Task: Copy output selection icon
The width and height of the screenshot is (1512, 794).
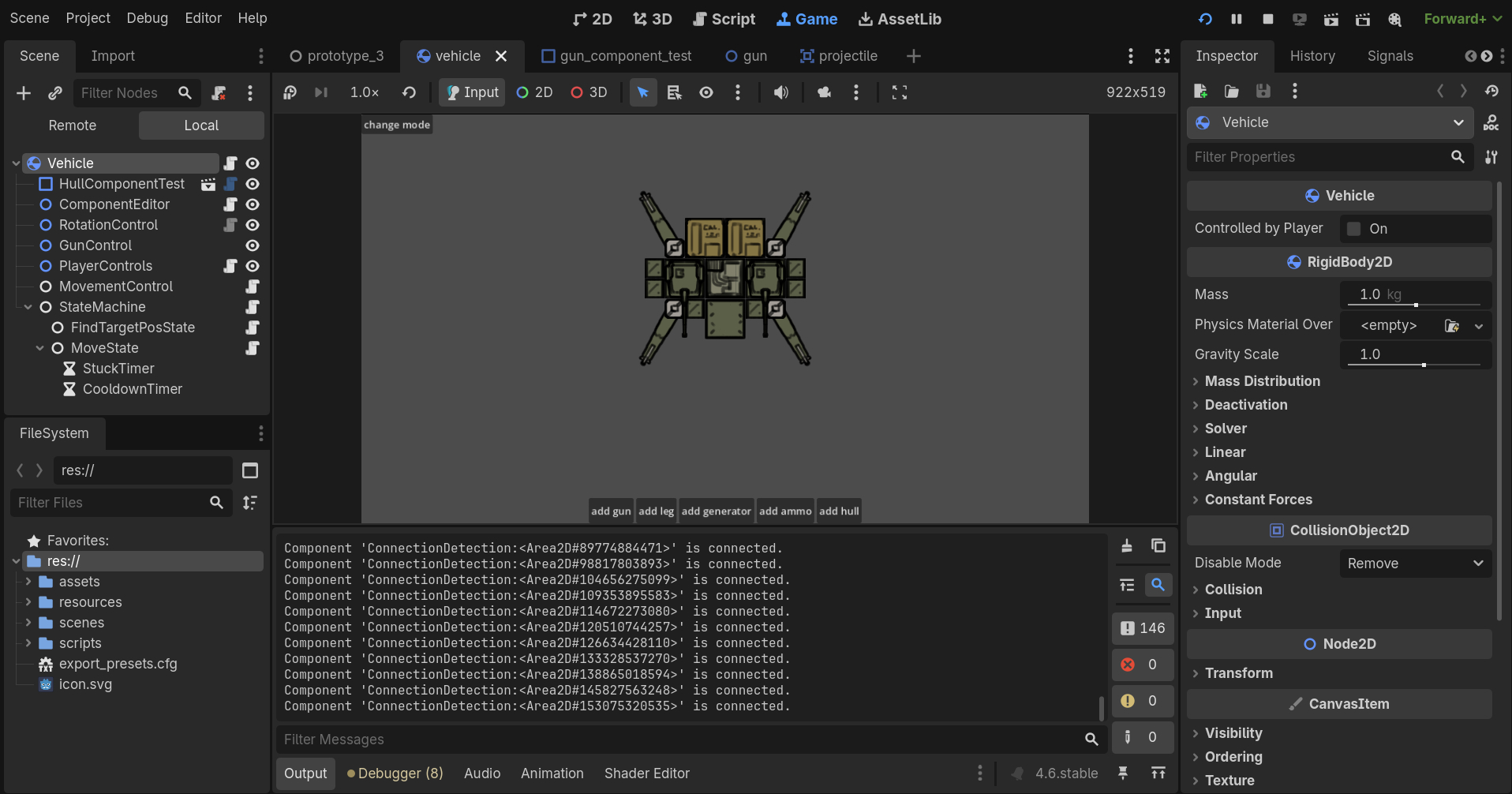Action: pyautogui.click(x=1158, y=546)
